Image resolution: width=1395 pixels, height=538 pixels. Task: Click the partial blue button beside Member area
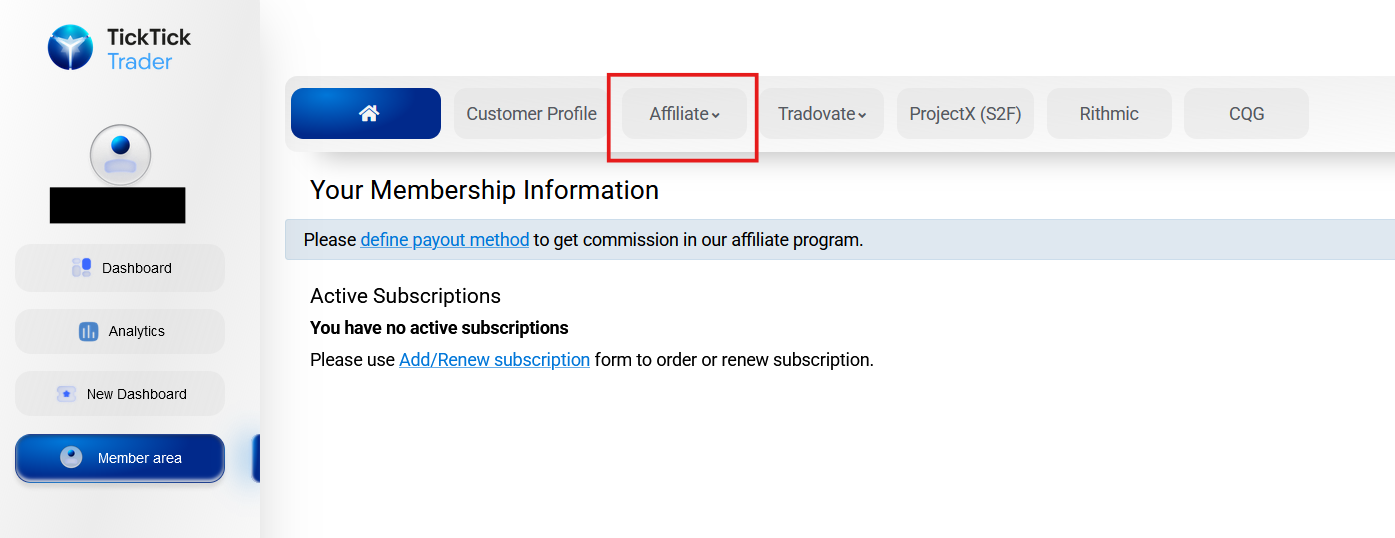pos(256,458)
